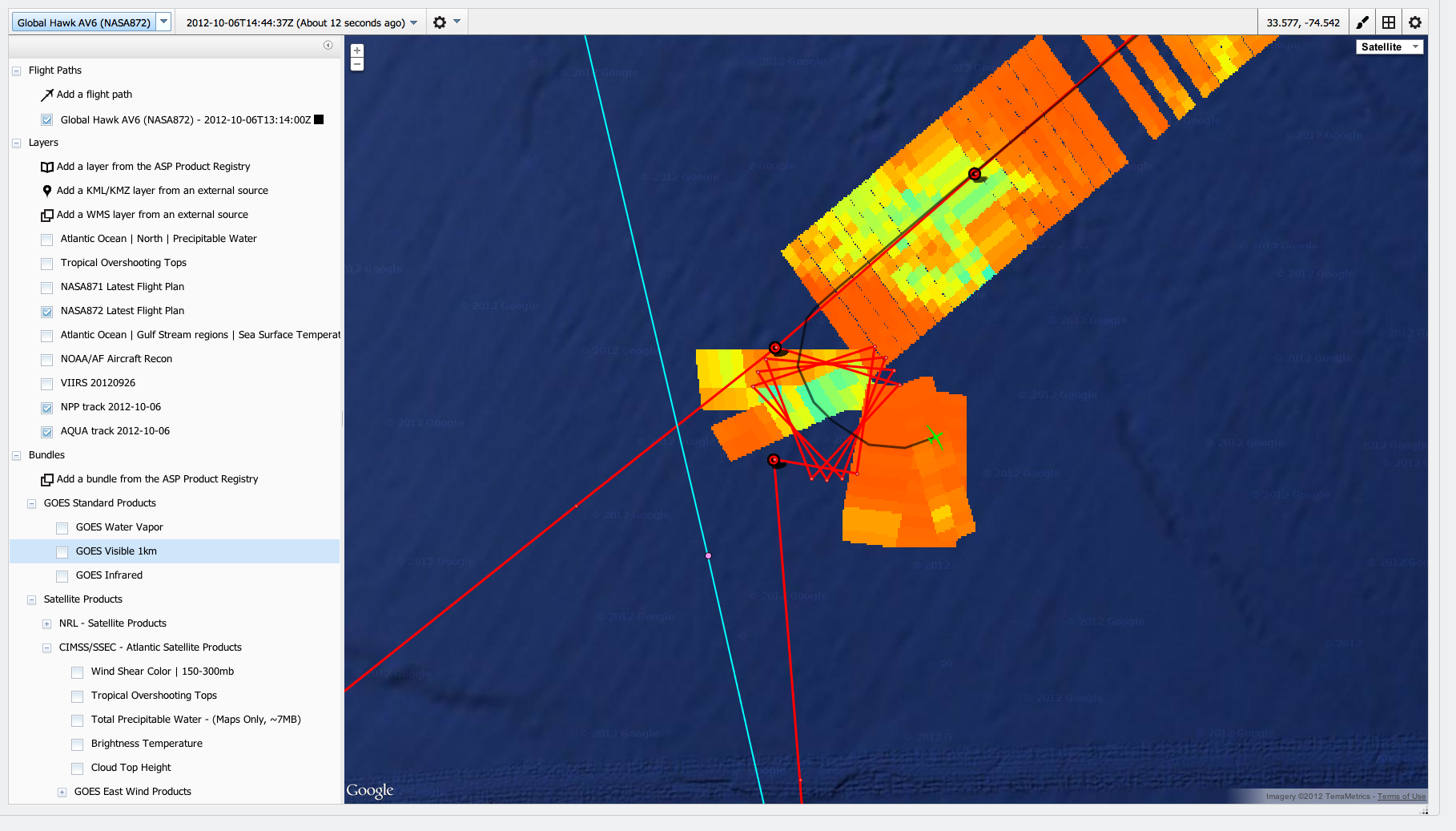Image resolution: width=1456 pixels, height=831 pixels.
Task: Zoom out on the map
Action: pos(357,64)
